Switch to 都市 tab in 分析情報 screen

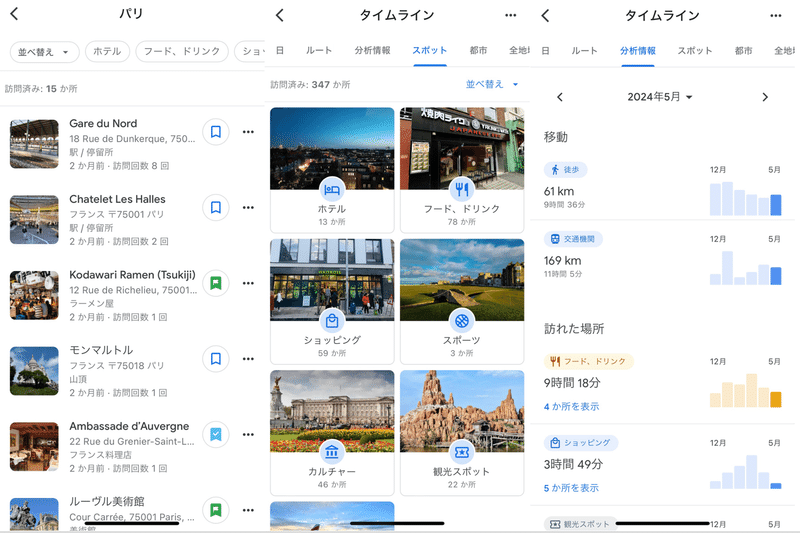click(743, 50)
